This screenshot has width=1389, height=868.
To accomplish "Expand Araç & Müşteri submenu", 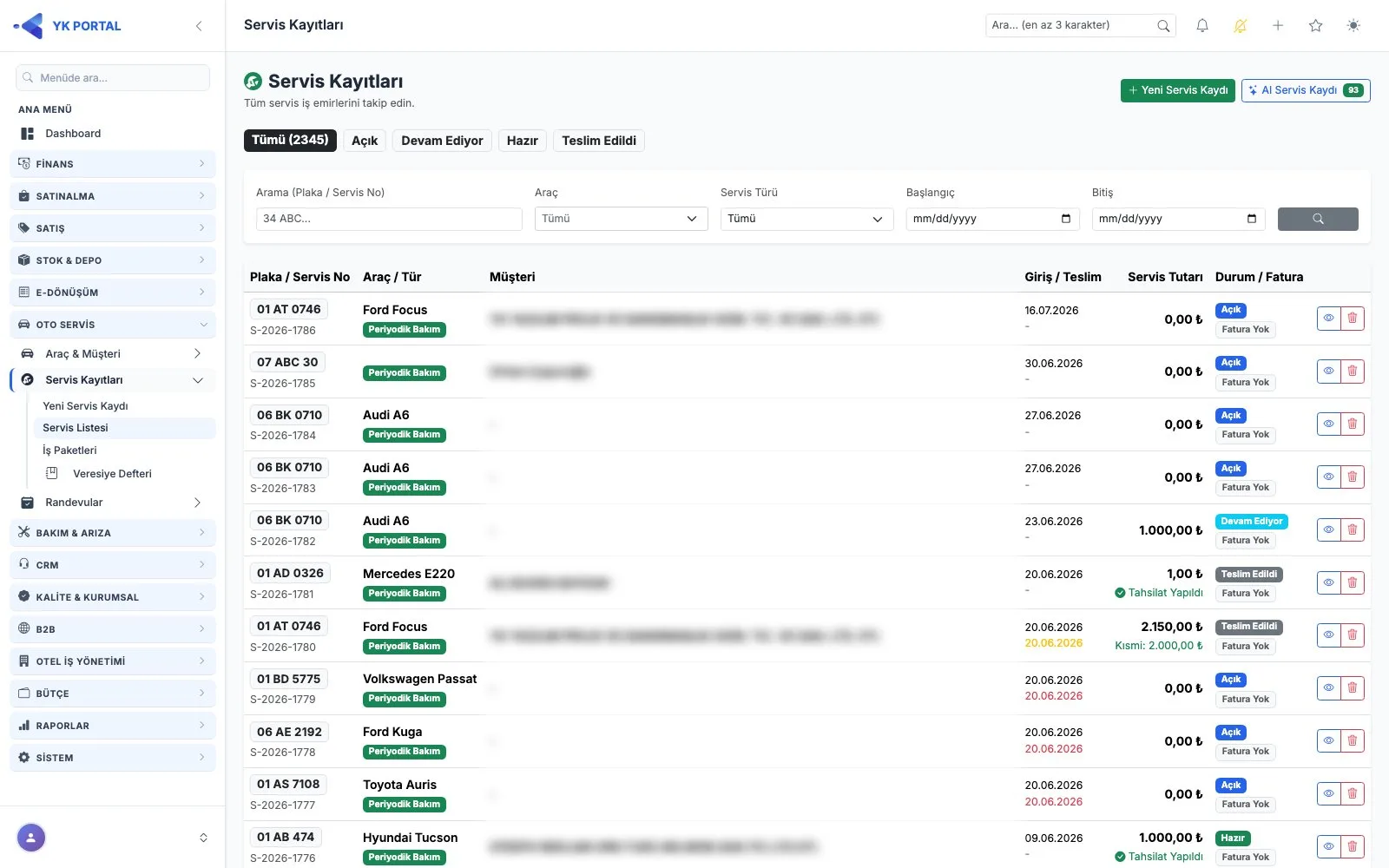I will tap(113, 354).
